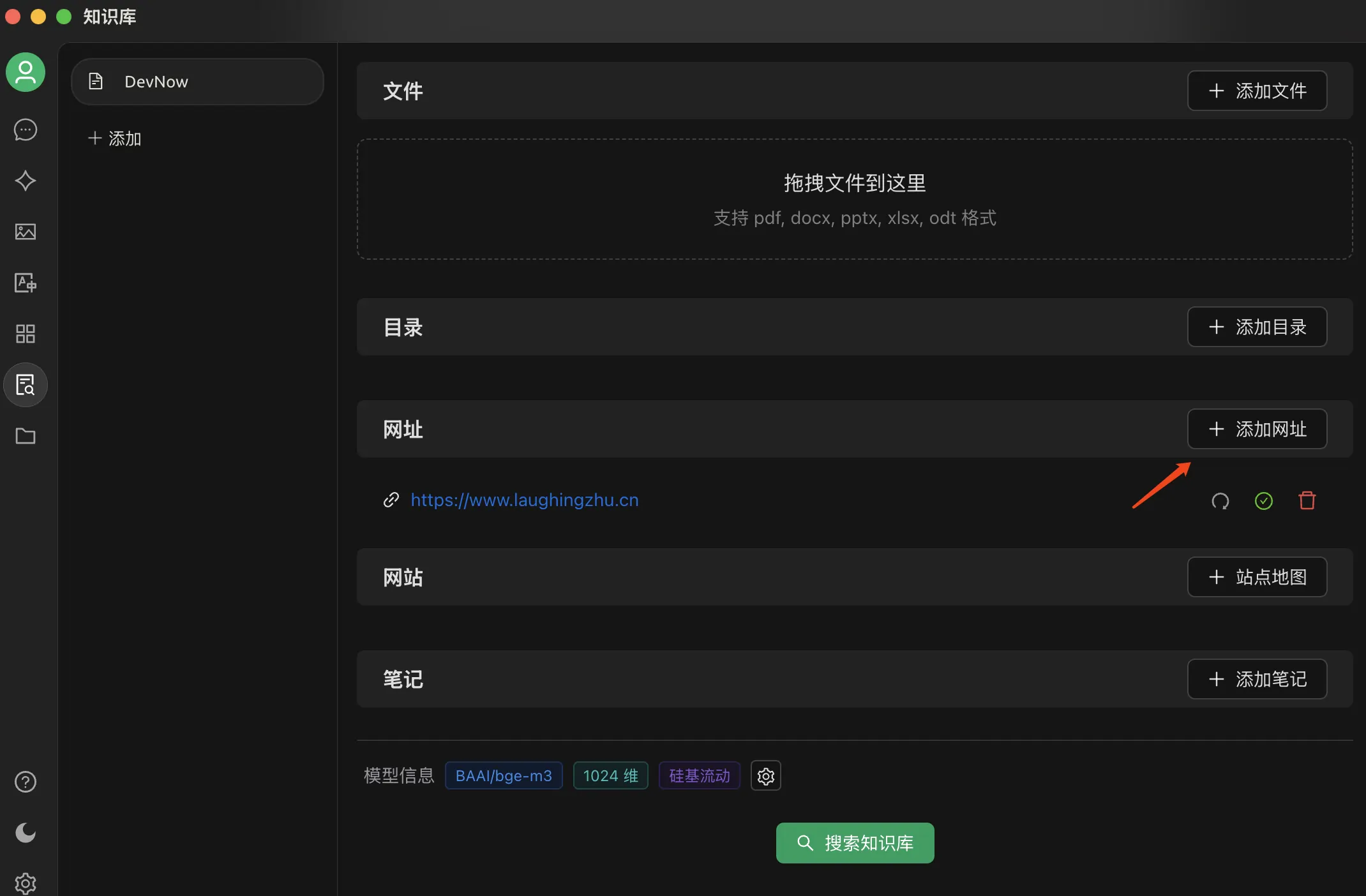The height and width of the screenshot is (896, 1366).
Task: Open the help question mark icon
Action: 26,782
